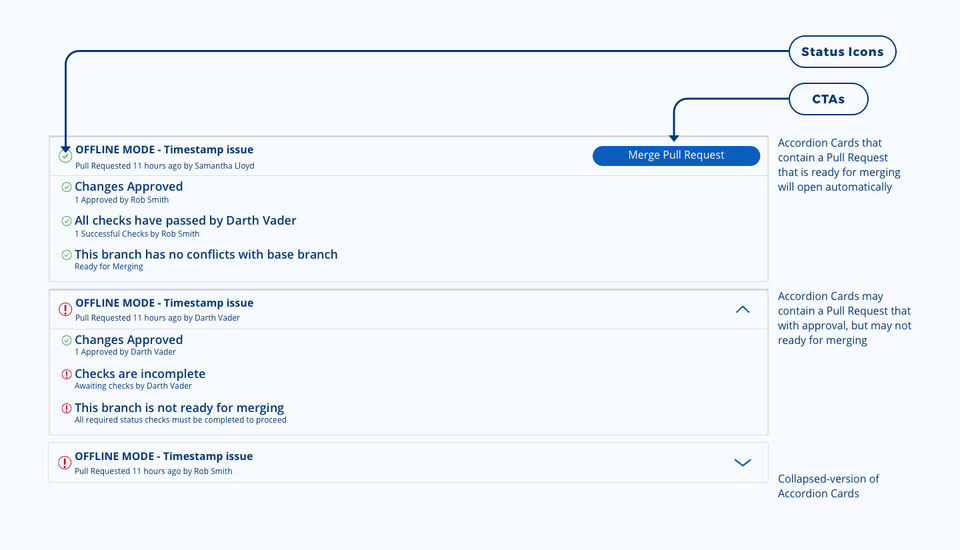The width and height of the screenshot is (960, 550).
Task: Click the Merge Pull Request button
Action: click(x=676, y=155)
